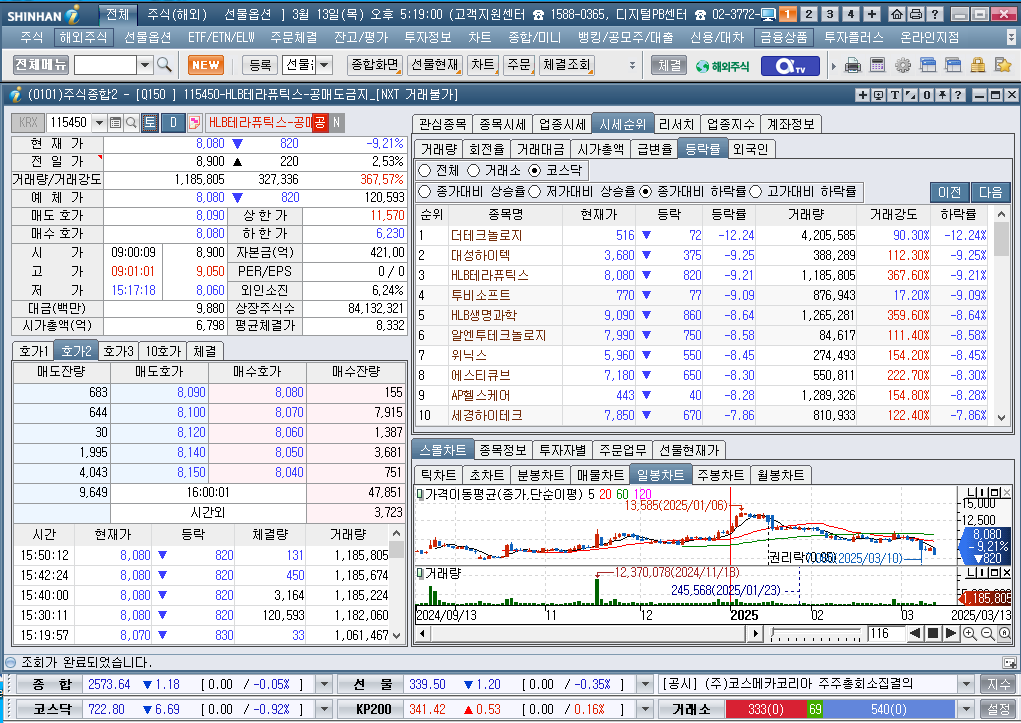Click the candle count field showing 116
This screenshot has height=723, width=1021.
886,633
